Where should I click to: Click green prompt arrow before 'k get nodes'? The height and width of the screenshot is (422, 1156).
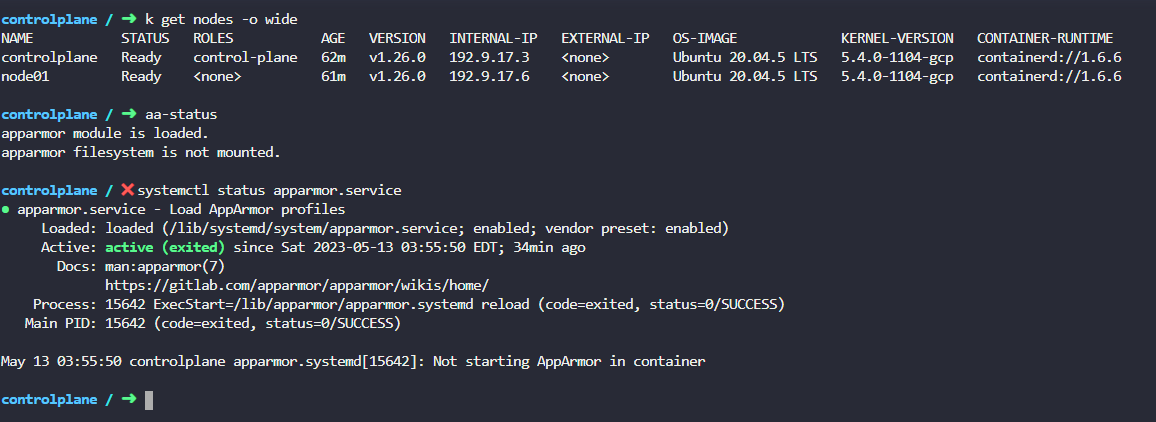pyautogui.click(x=127, y=19)
